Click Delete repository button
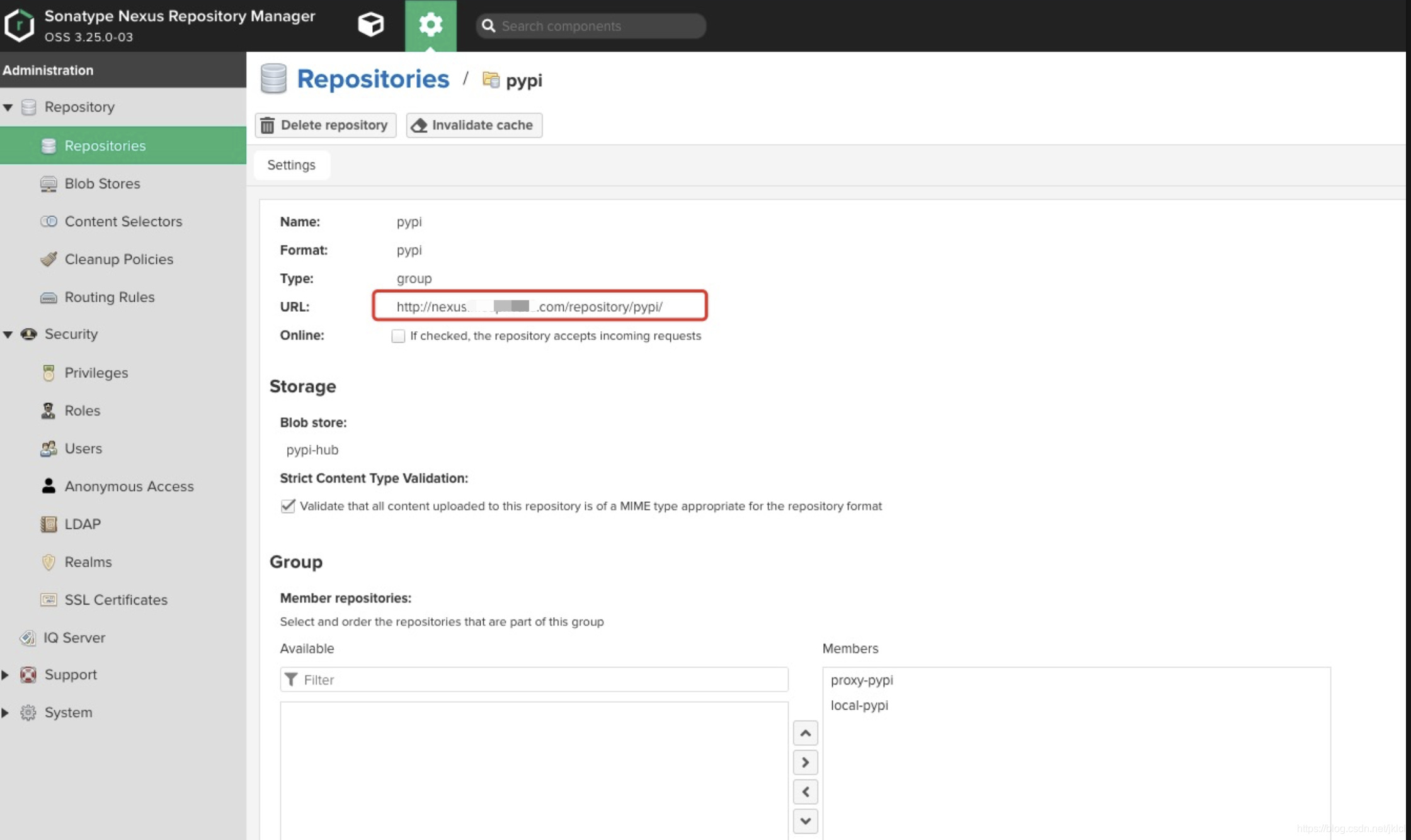1411x840 pixels. coord(326,125)
